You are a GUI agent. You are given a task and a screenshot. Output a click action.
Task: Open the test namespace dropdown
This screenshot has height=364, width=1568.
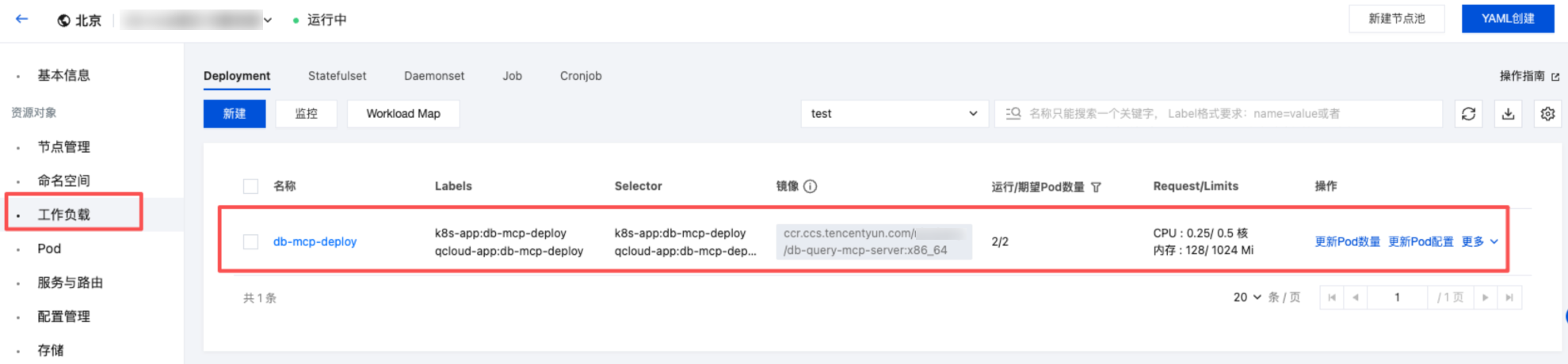[x=894, y=114]
